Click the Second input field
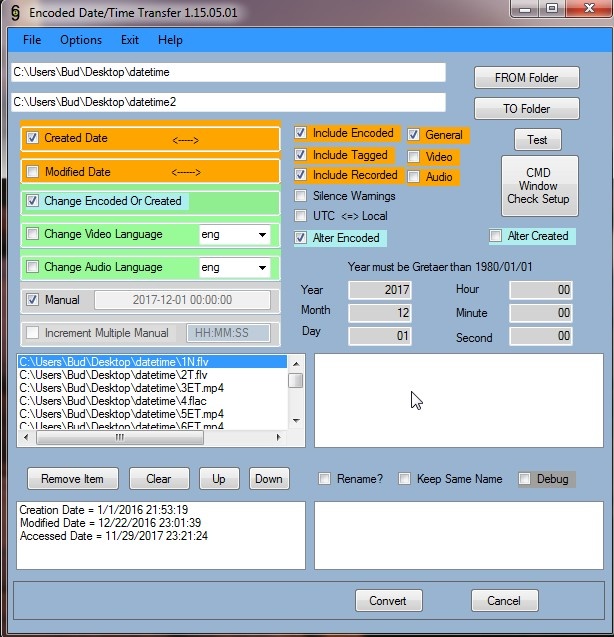Viewport: 614px width, 637px height. (x=541, y=336)
